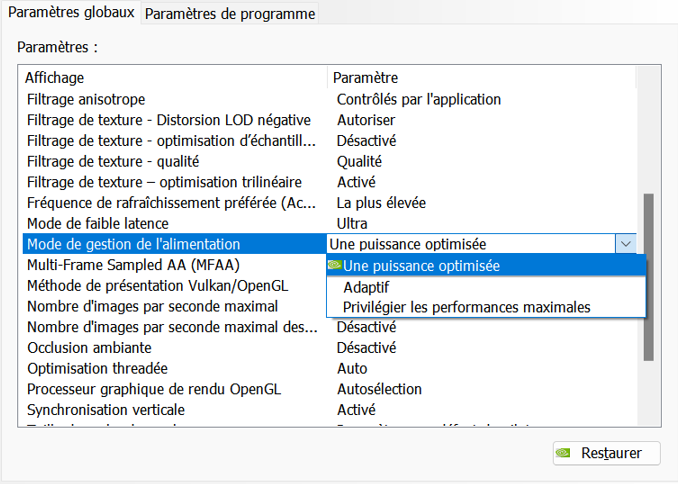Click the Optimisation threadée row
Image resolution: width=678 pixels, height=484 pixels.
[97, 368]
